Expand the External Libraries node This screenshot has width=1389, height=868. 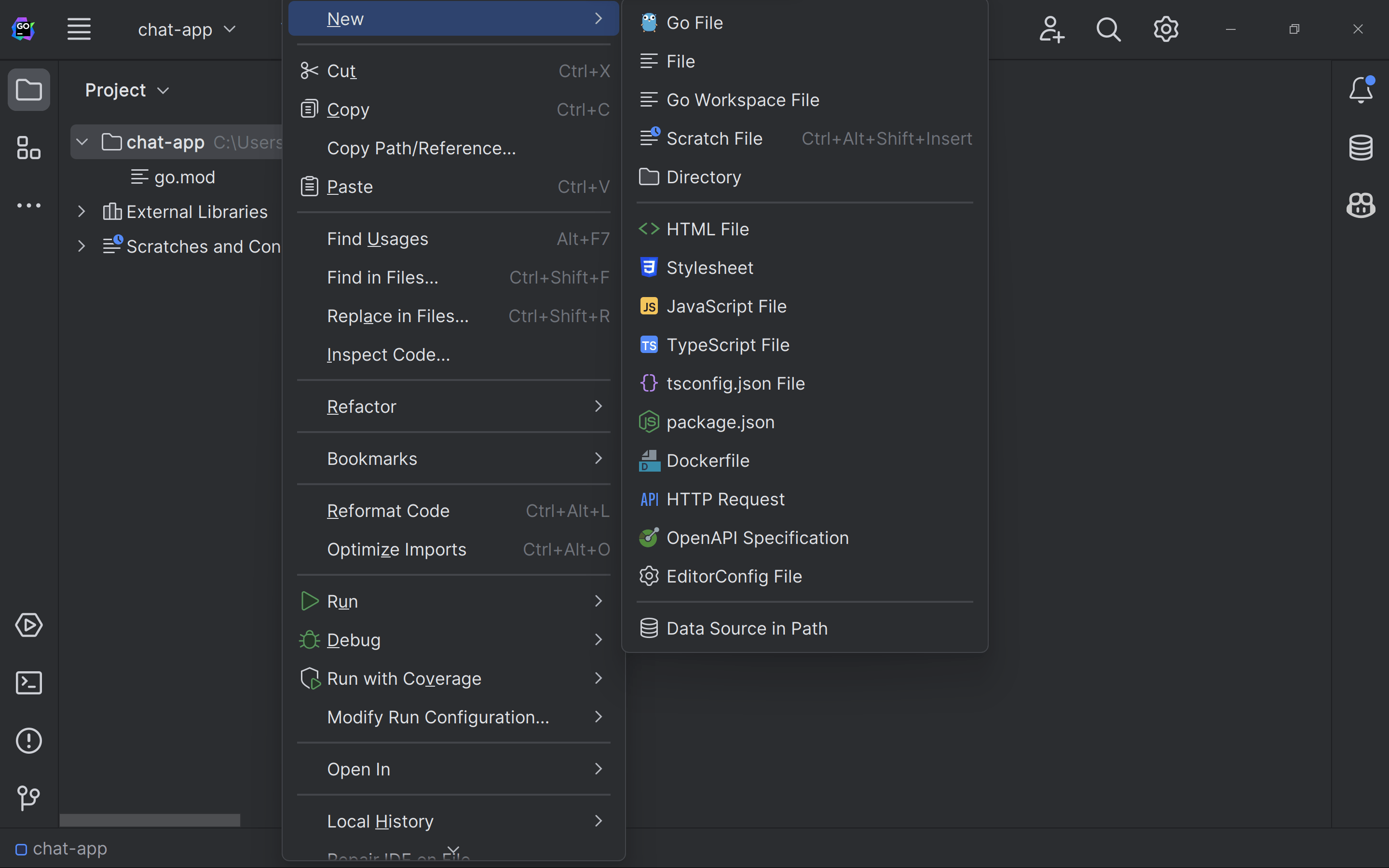coord(81,211)
